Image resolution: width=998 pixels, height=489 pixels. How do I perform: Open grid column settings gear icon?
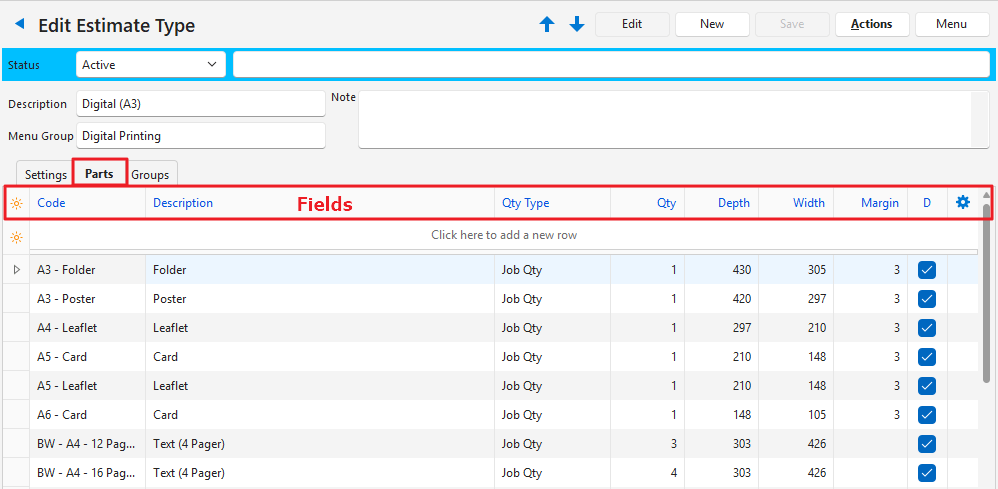(963, 202)
